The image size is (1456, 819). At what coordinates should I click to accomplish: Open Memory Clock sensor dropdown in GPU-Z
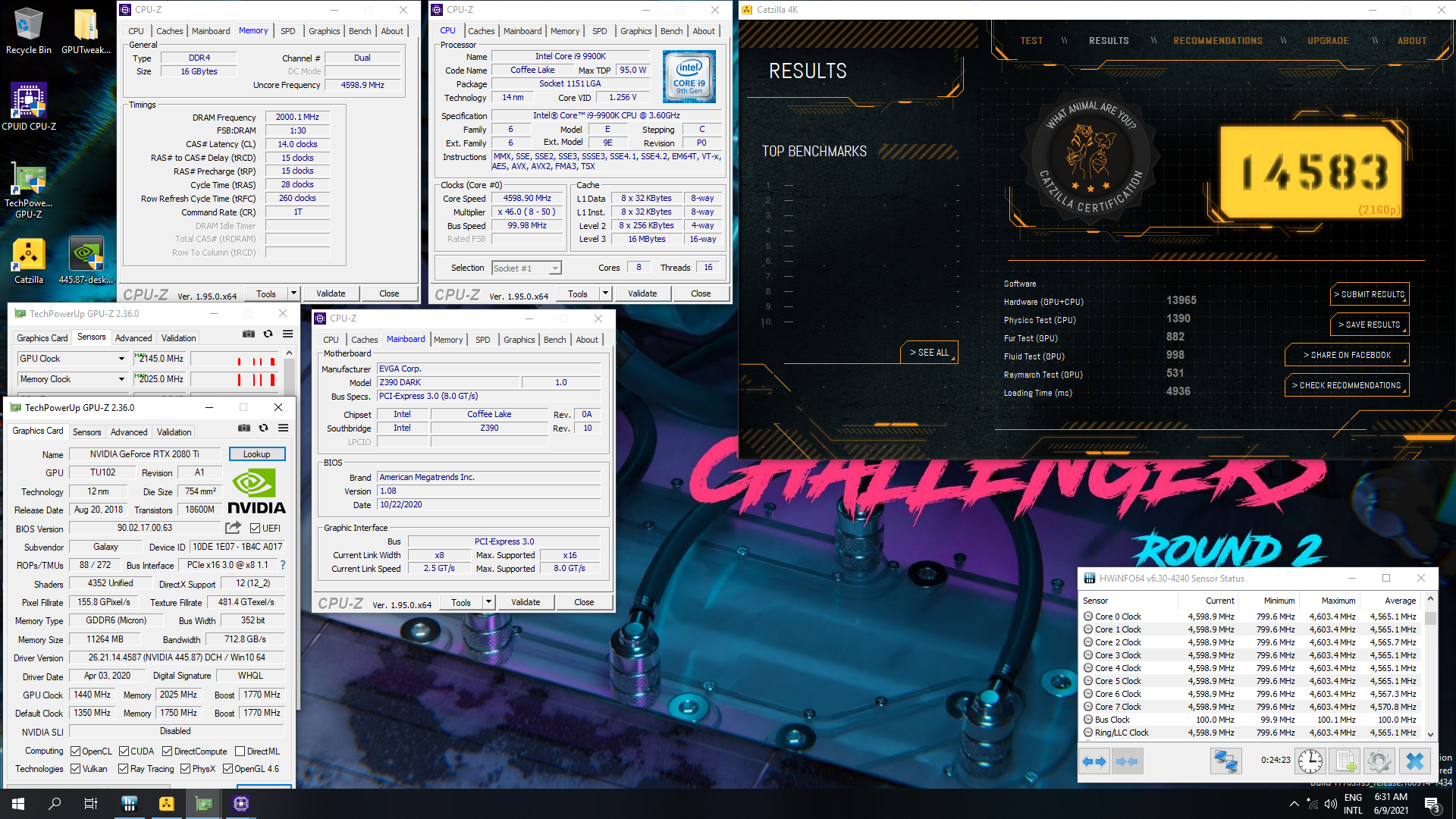click(x=121, y=379)
